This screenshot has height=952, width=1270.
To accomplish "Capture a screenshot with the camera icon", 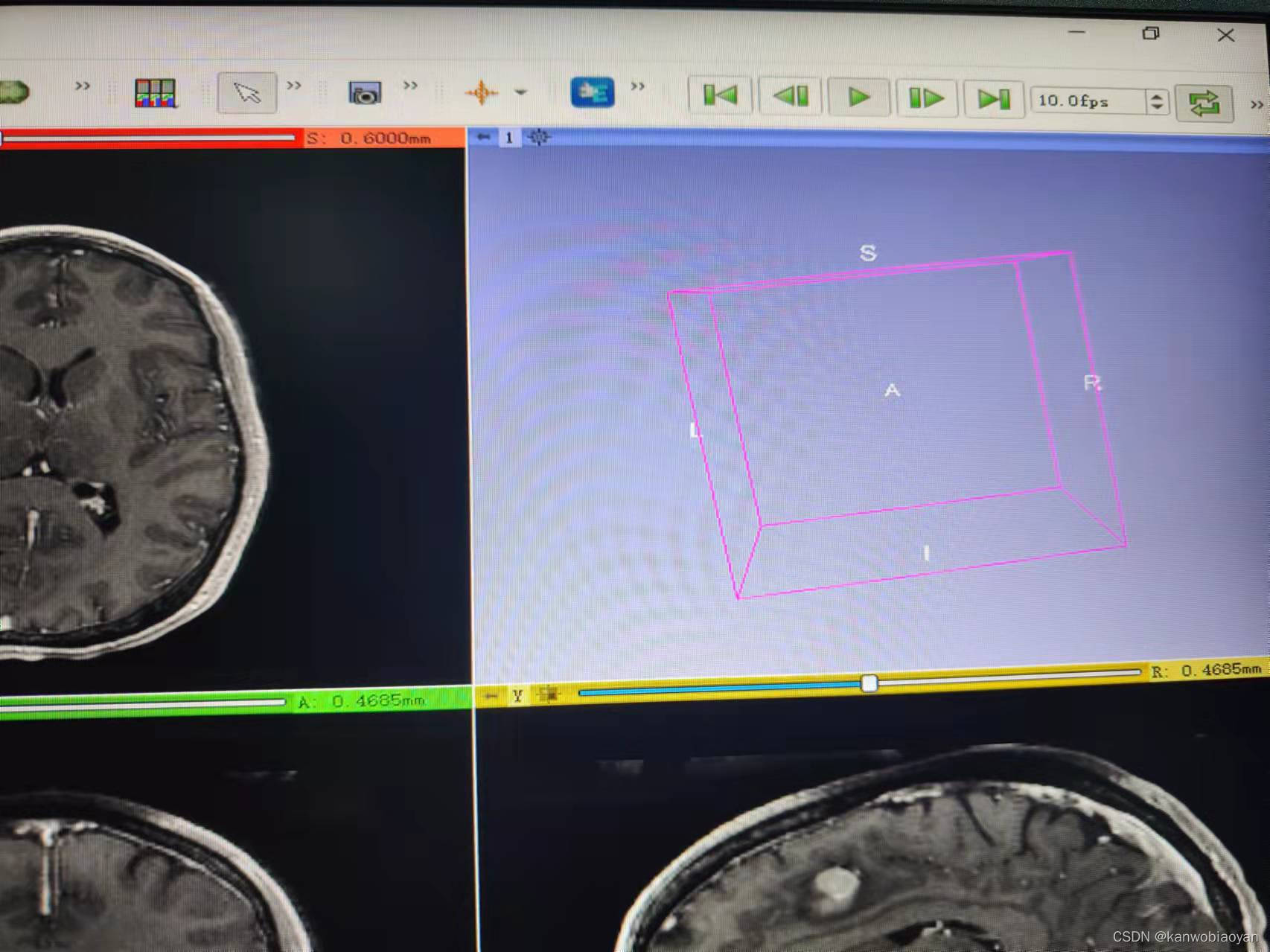I will pos(365,94).
